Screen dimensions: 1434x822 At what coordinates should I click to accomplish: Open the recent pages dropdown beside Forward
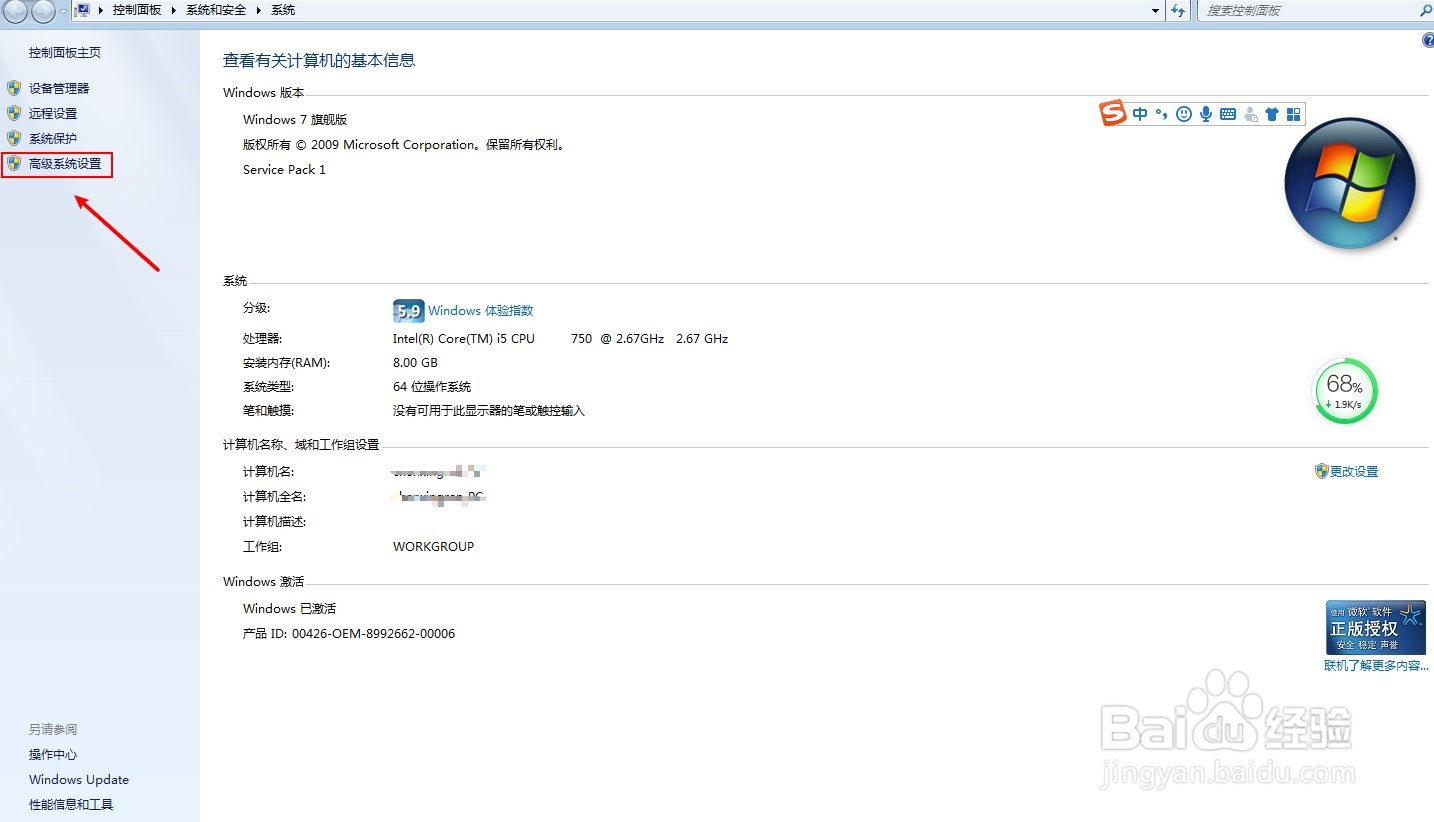[x=63, y=11]
